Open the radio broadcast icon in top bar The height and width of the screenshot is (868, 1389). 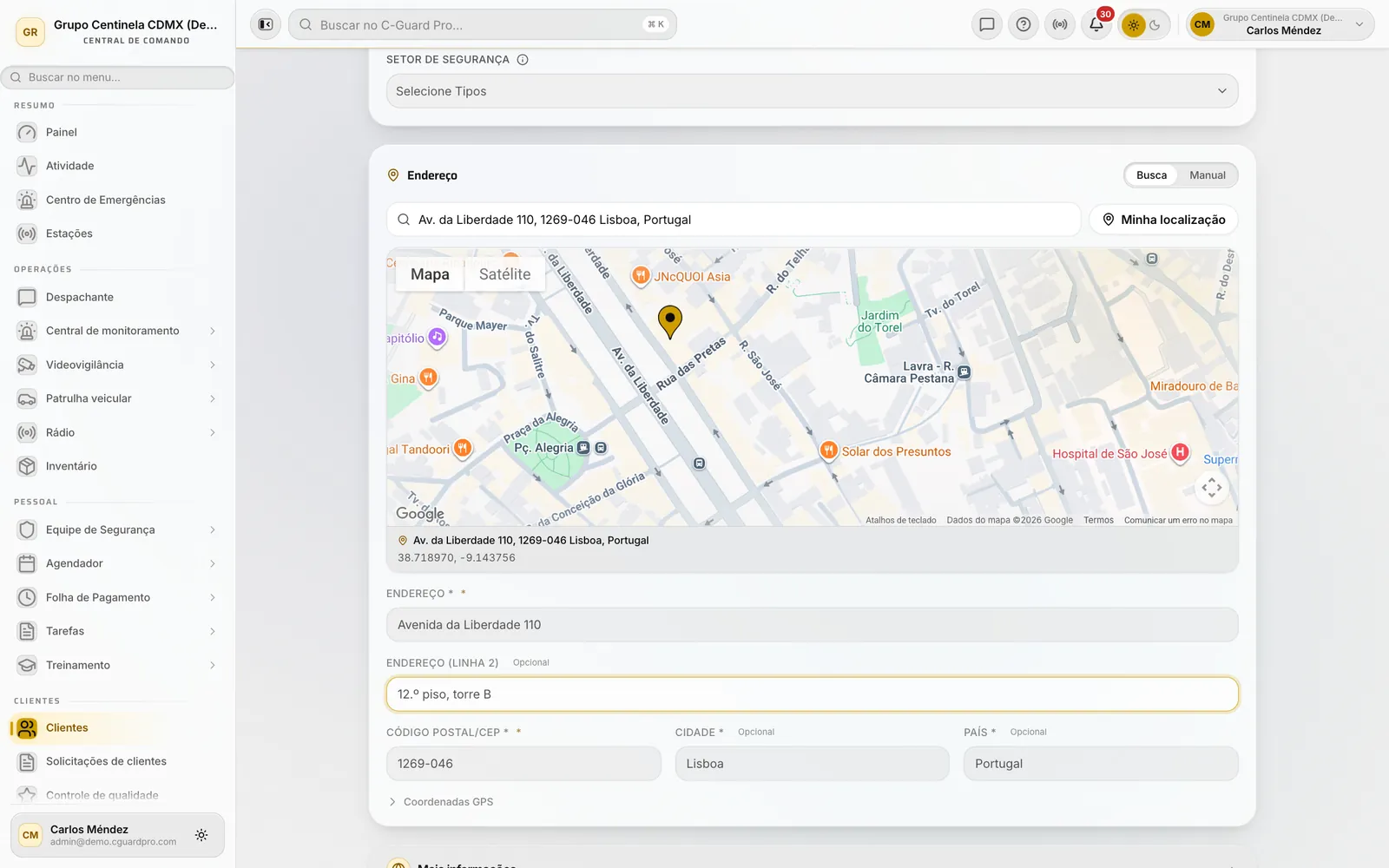tap(1060, 24)
